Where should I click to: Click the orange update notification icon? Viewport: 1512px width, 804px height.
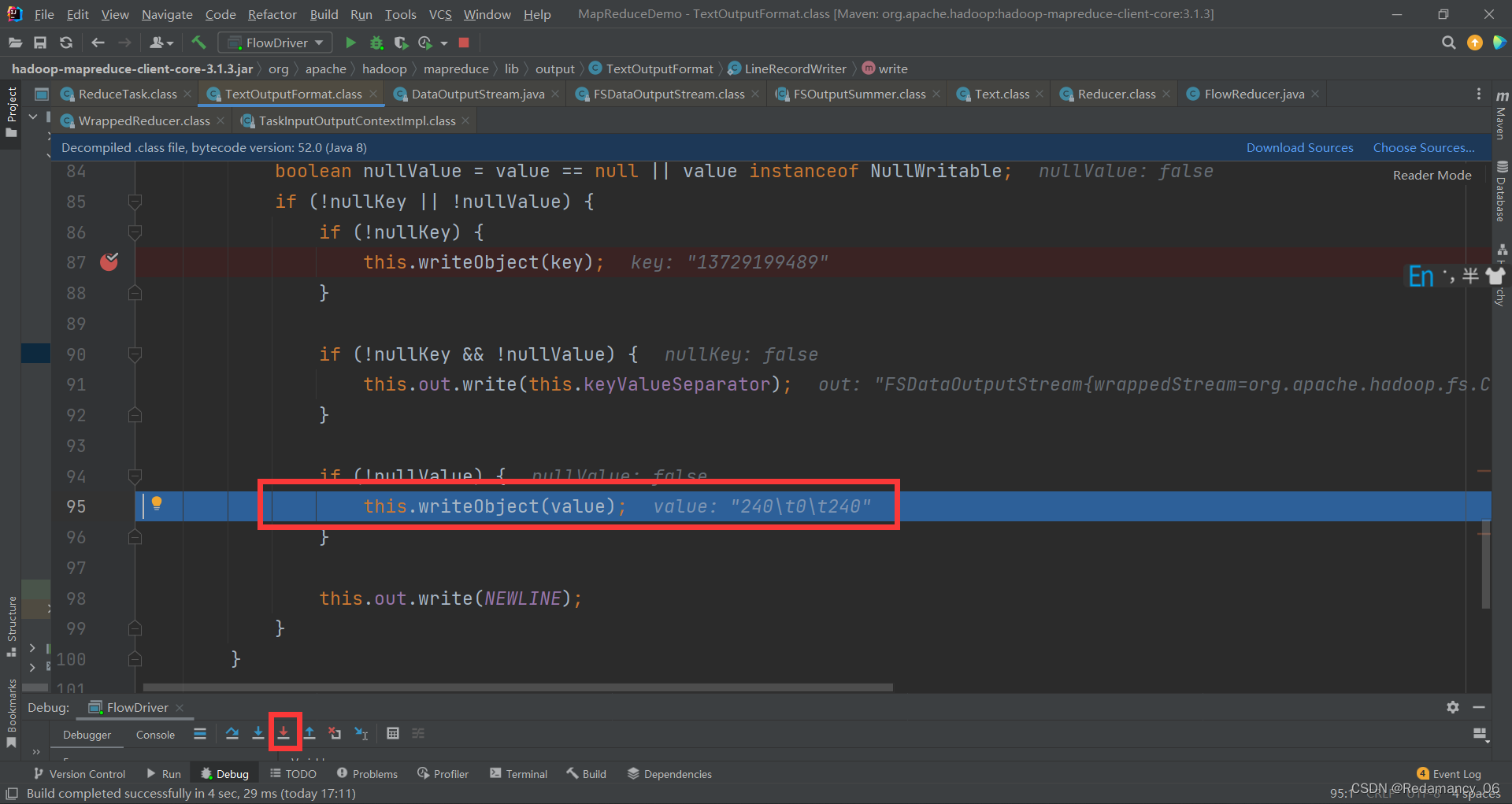click(1475, 43)
